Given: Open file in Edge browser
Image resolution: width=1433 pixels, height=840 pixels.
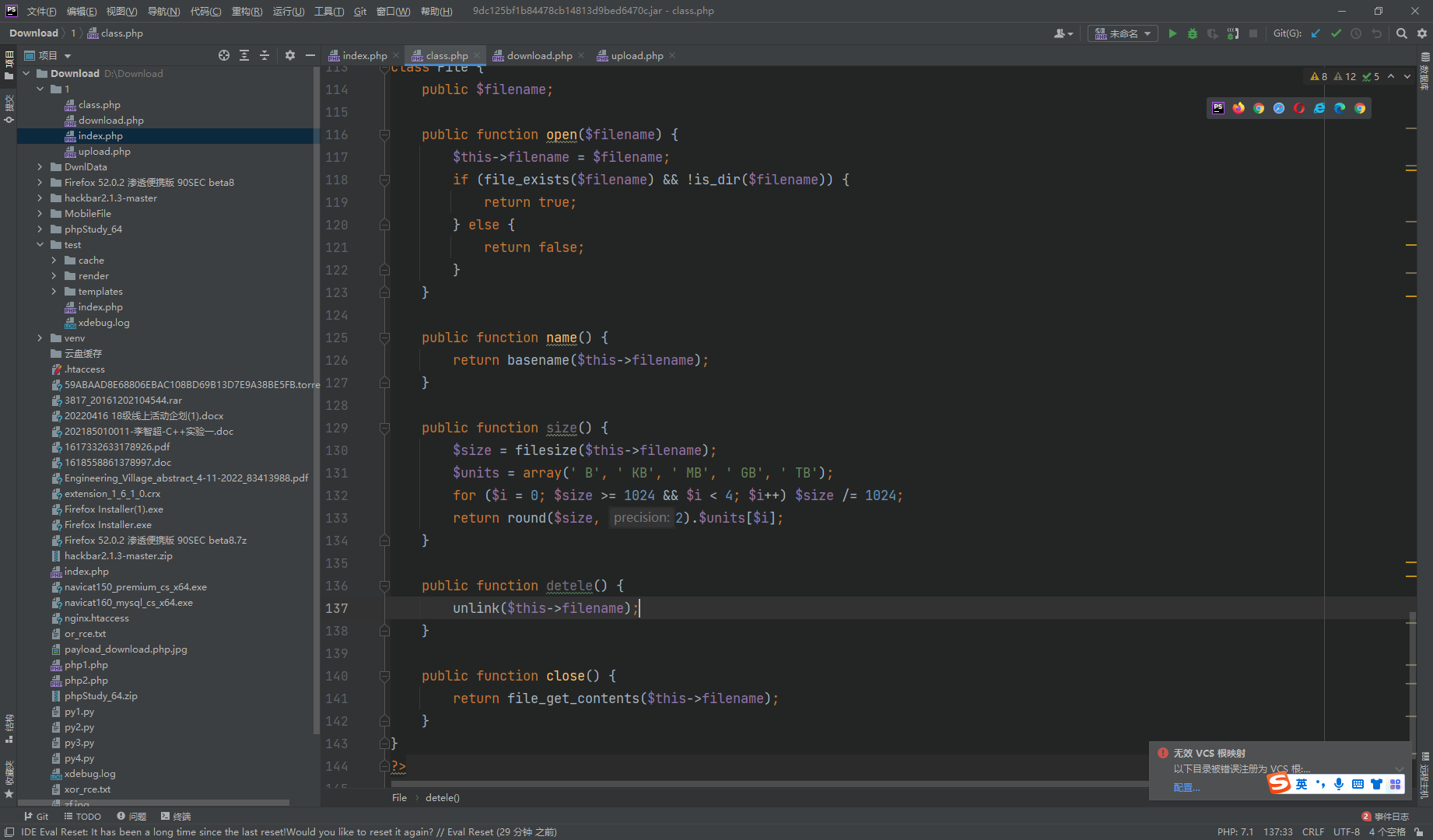Looking at the screenshot, I should 1340,108.
